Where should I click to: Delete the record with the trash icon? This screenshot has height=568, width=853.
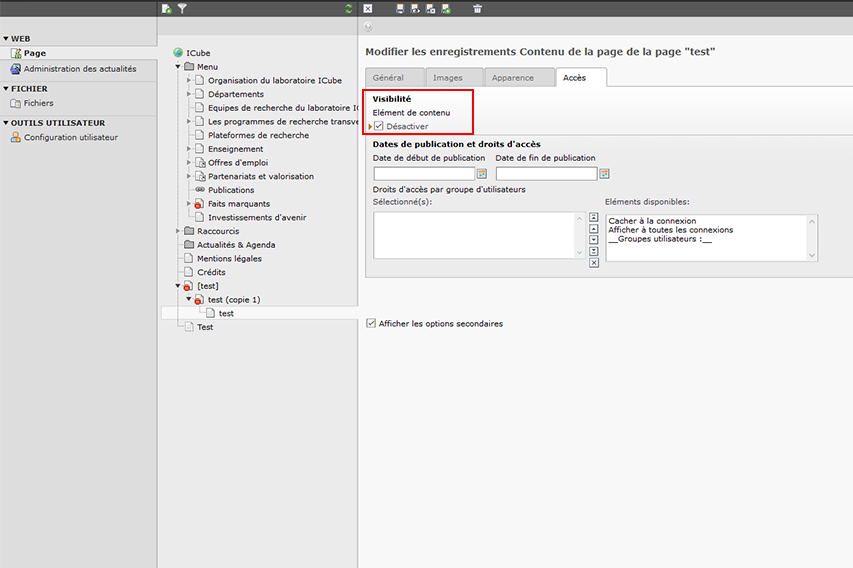pos(477,9)
